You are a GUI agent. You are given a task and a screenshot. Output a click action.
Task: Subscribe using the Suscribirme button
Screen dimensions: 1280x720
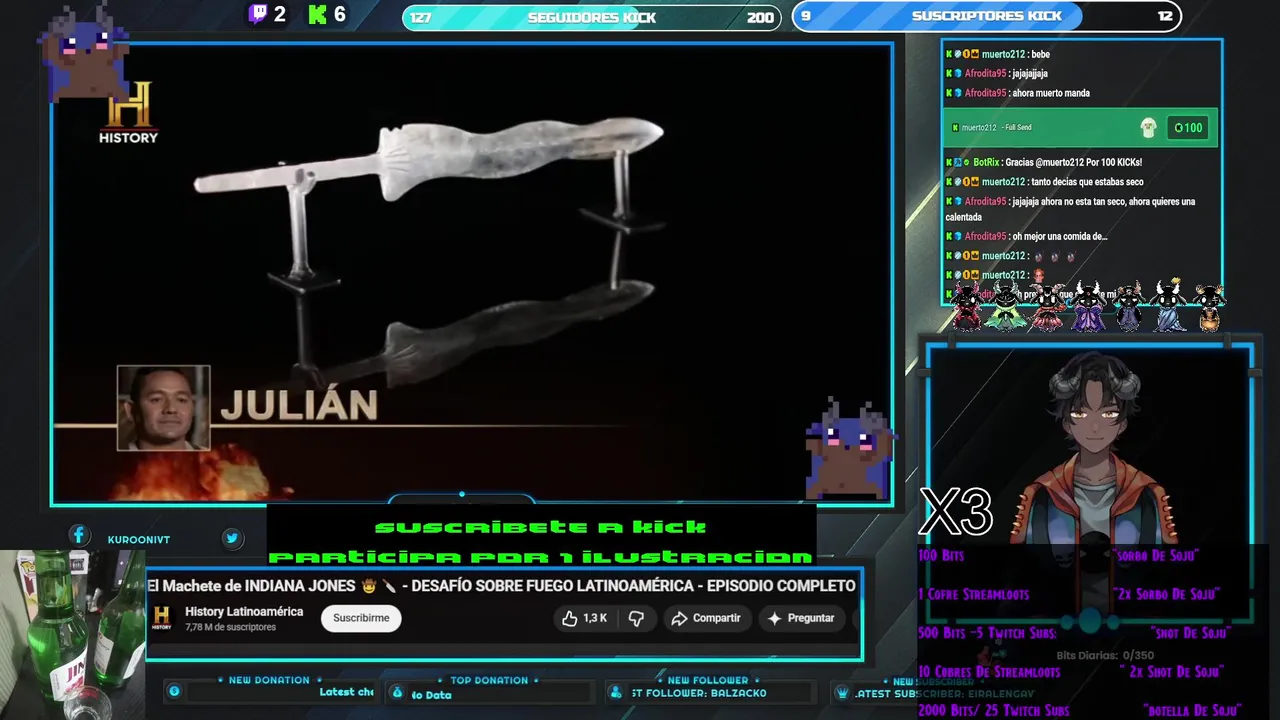coord(361,618)
